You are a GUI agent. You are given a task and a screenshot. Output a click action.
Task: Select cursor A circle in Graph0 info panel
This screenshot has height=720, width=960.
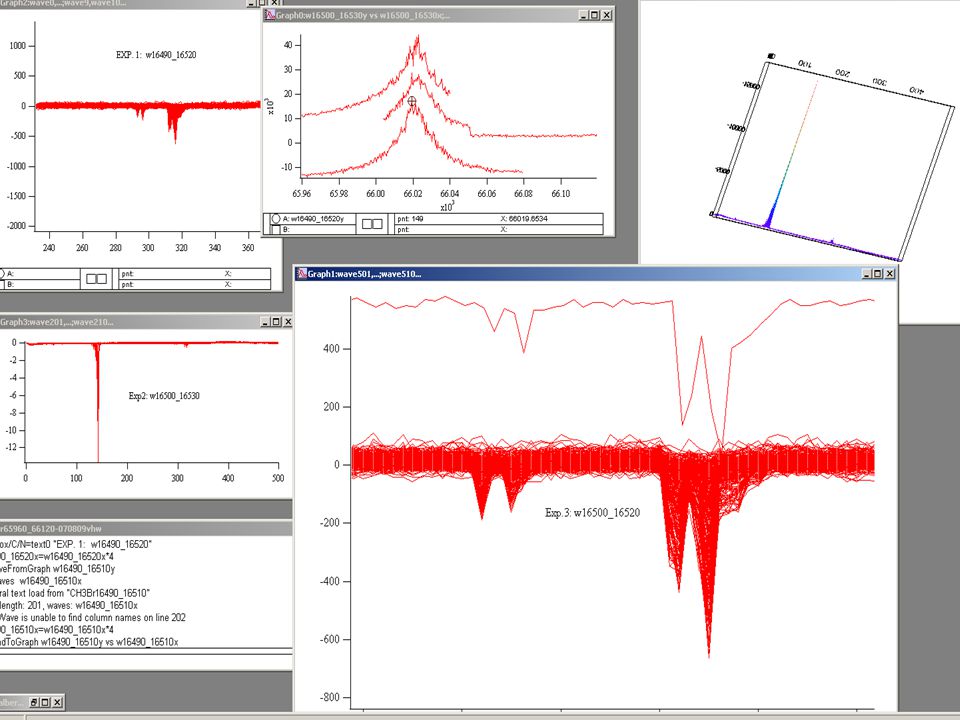click(276, 219)
